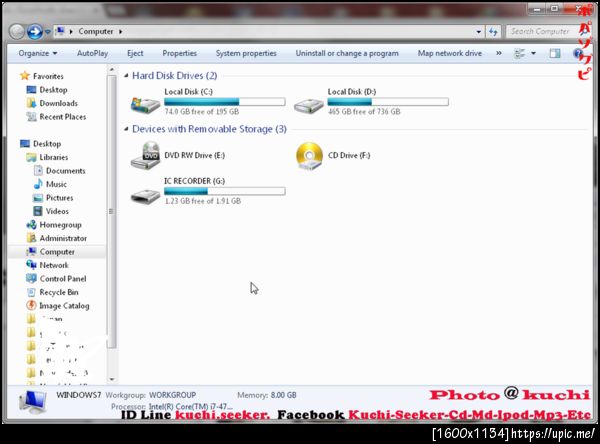Click System properties in the toolbar
The image size is (600, 444).
246,53
